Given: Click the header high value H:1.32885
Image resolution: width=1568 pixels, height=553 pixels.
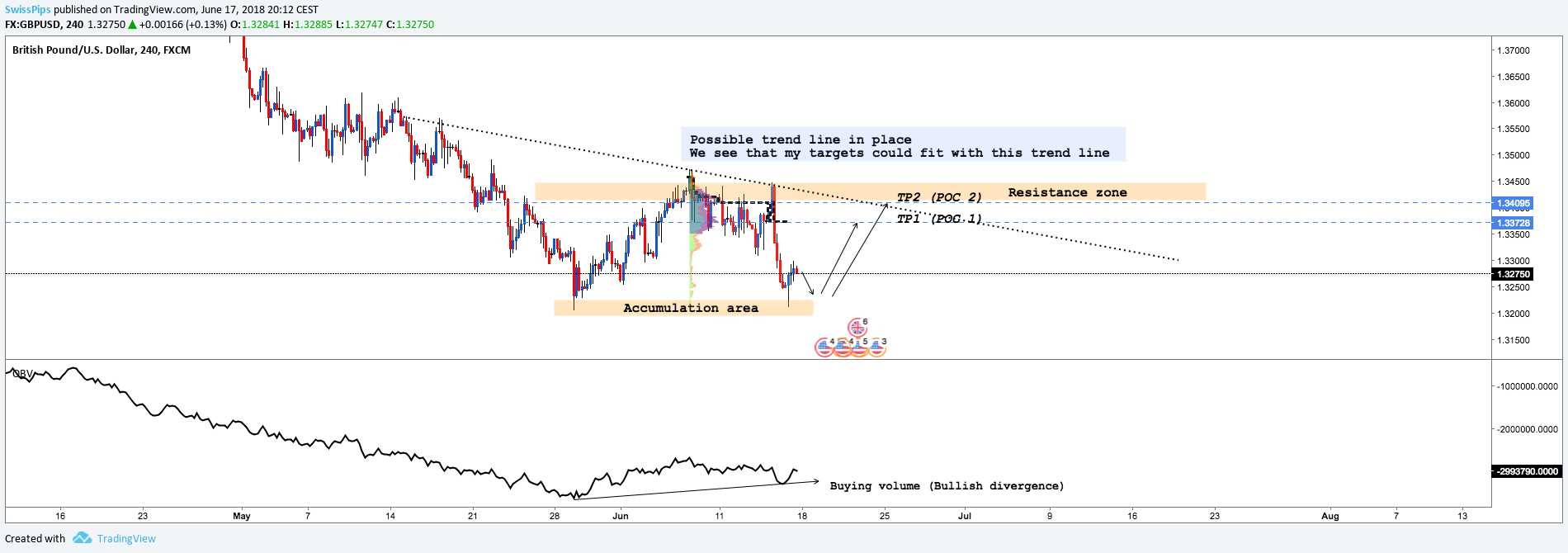Looking at the screenshot, I should click(x=308, y=25).
